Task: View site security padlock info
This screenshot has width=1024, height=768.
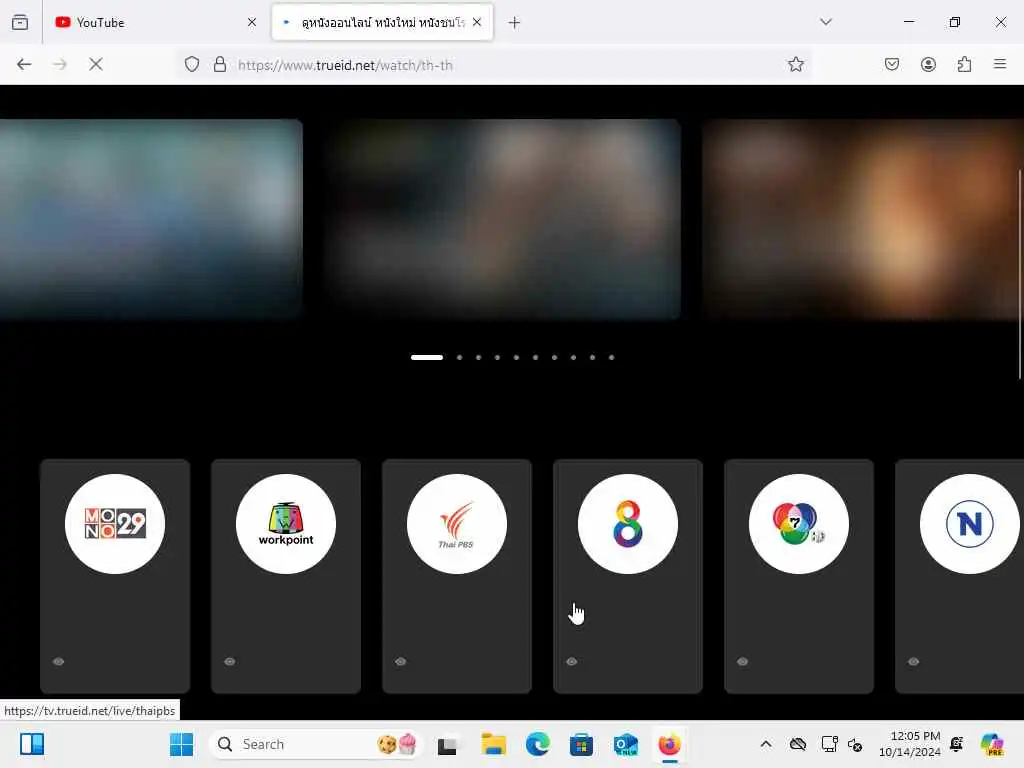Action: (220, 64)
